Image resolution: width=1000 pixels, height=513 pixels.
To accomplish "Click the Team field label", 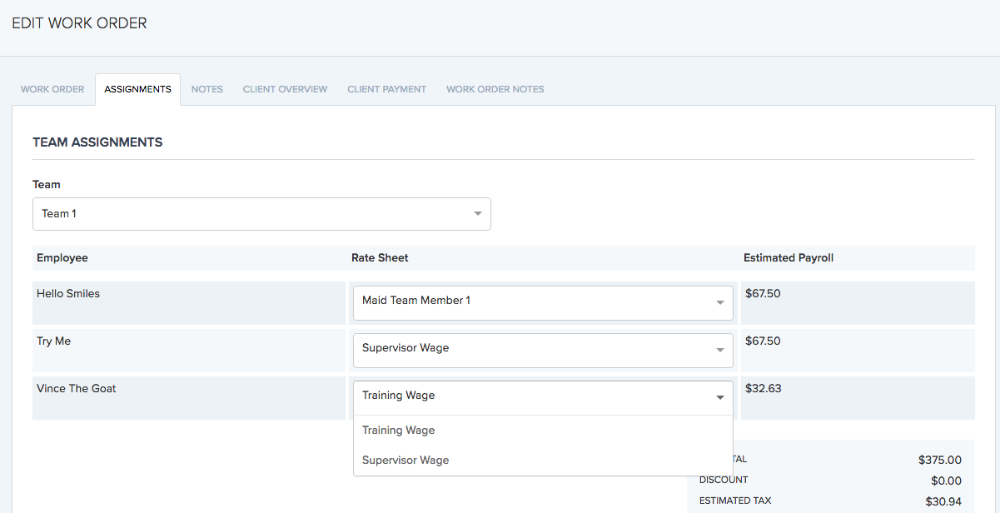I will [47, 184].
